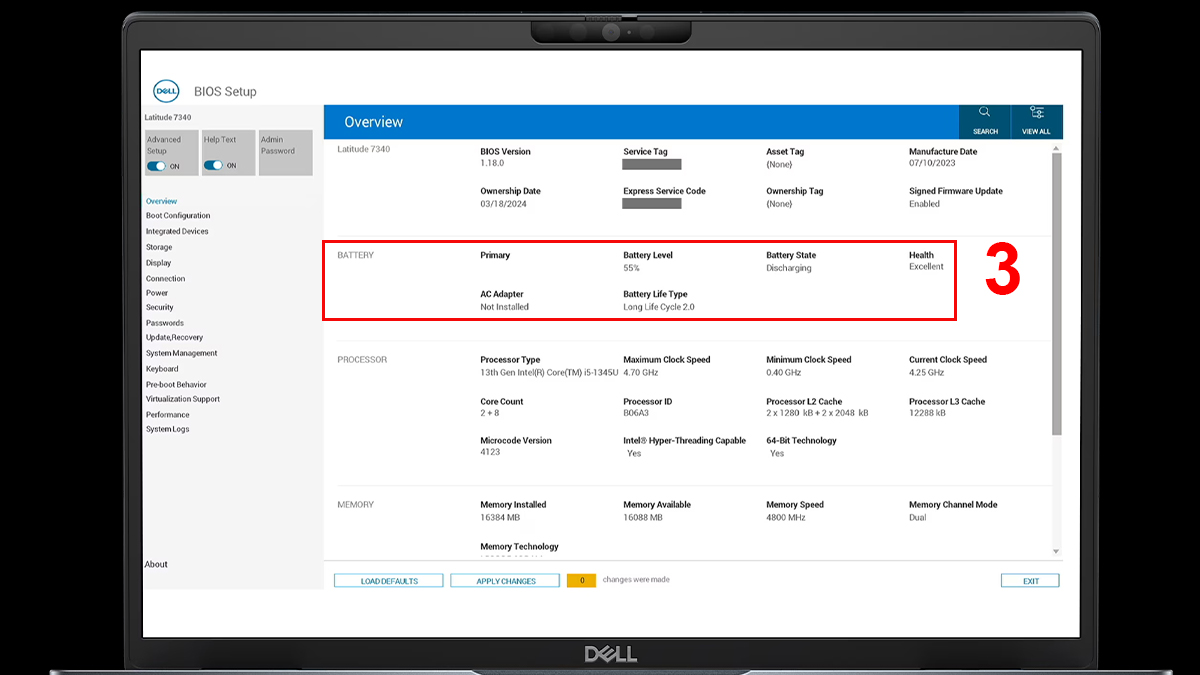Viewport: 1200px width, 675px height.
Task: Click Signed Firmware Update Enabled value
Action: (x=924, y=204)
